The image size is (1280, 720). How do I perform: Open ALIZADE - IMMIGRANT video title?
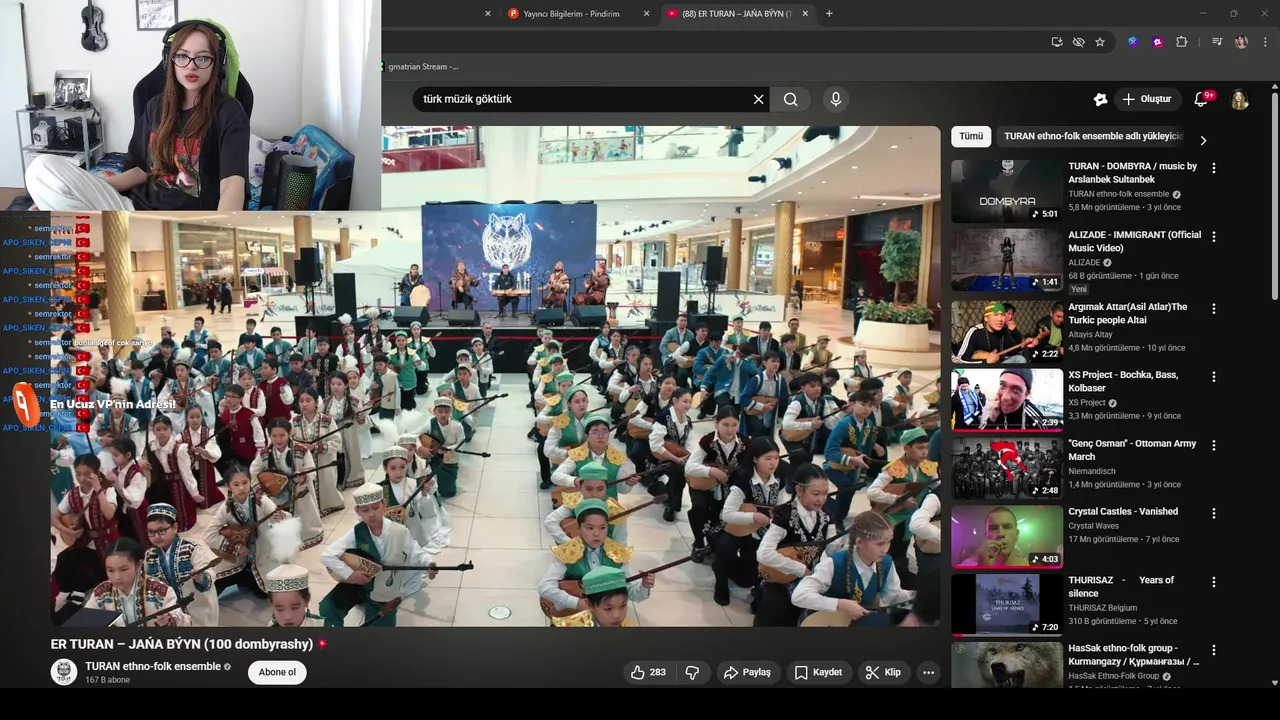pos(1134,241)
